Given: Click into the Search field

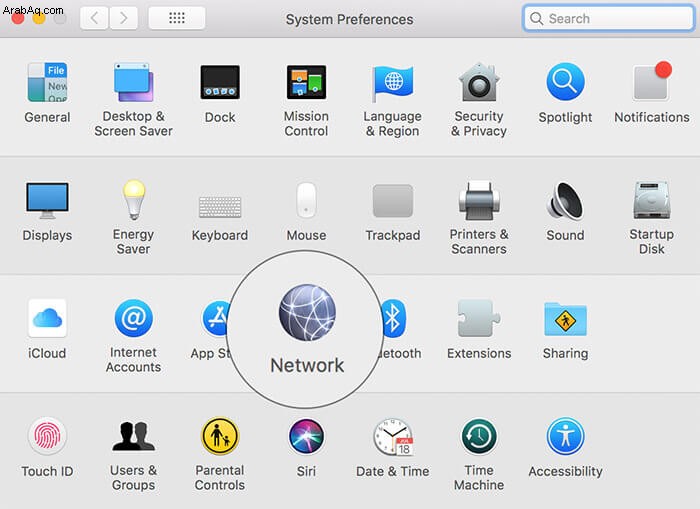Looking at the screenshot, I should click(x=608, y=18).
